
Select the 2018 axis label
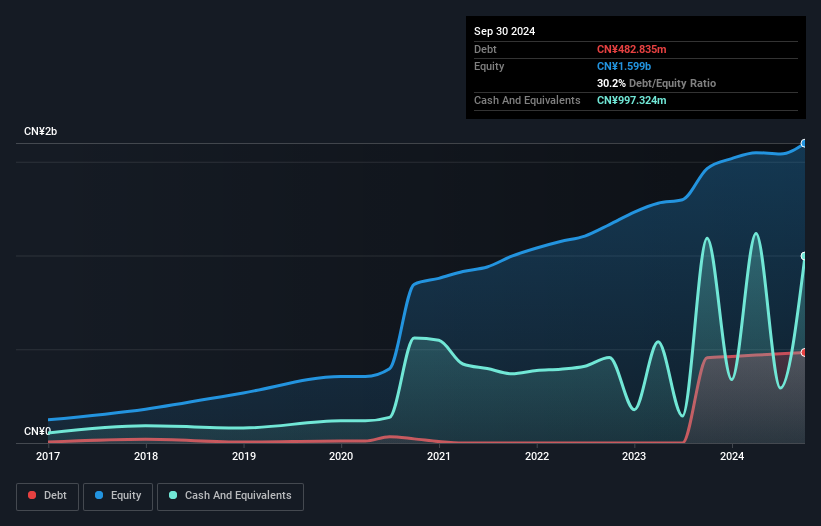pos(146,456)
